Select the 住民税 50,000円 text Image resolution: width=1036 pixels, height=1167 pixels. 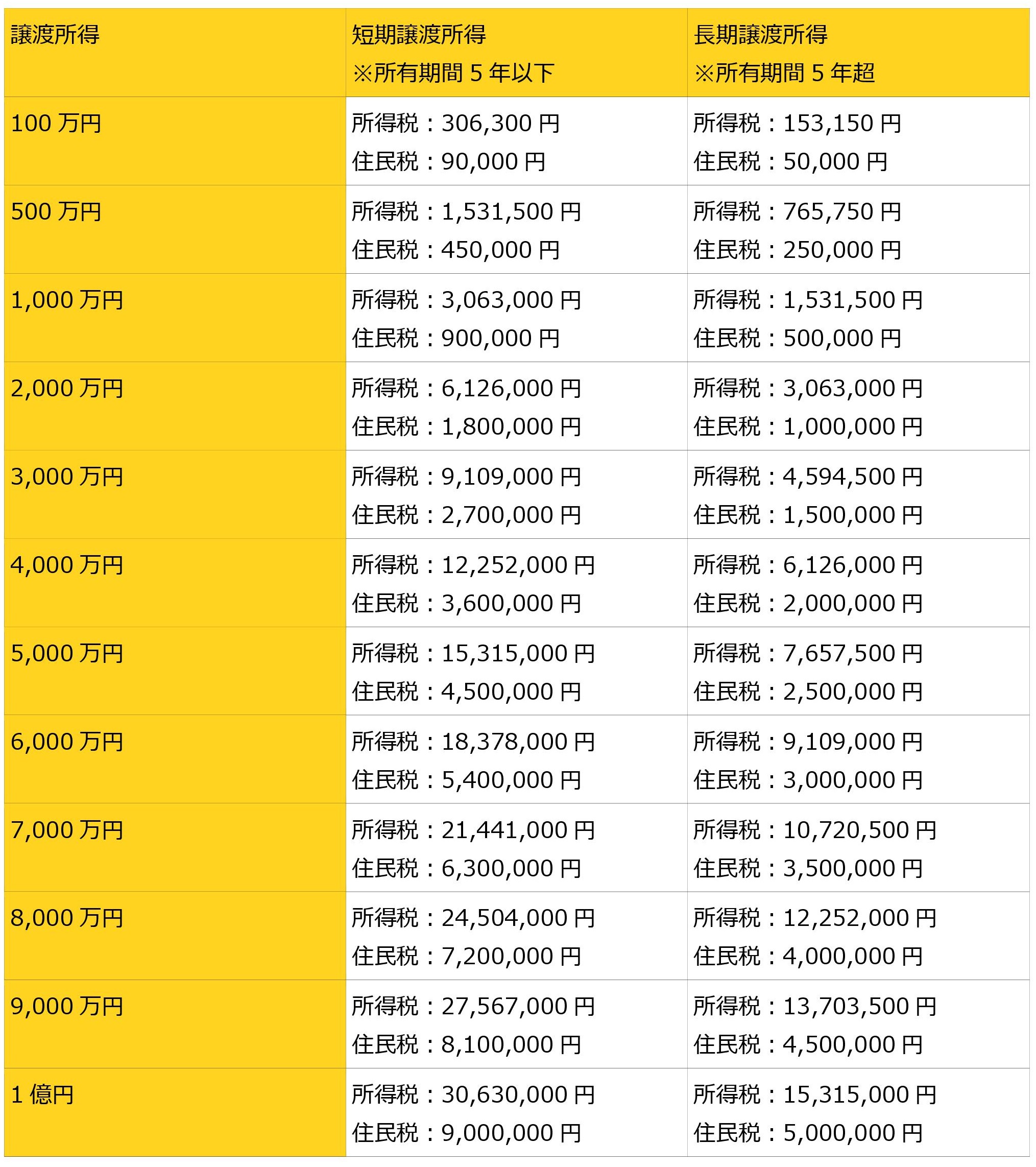790,162
